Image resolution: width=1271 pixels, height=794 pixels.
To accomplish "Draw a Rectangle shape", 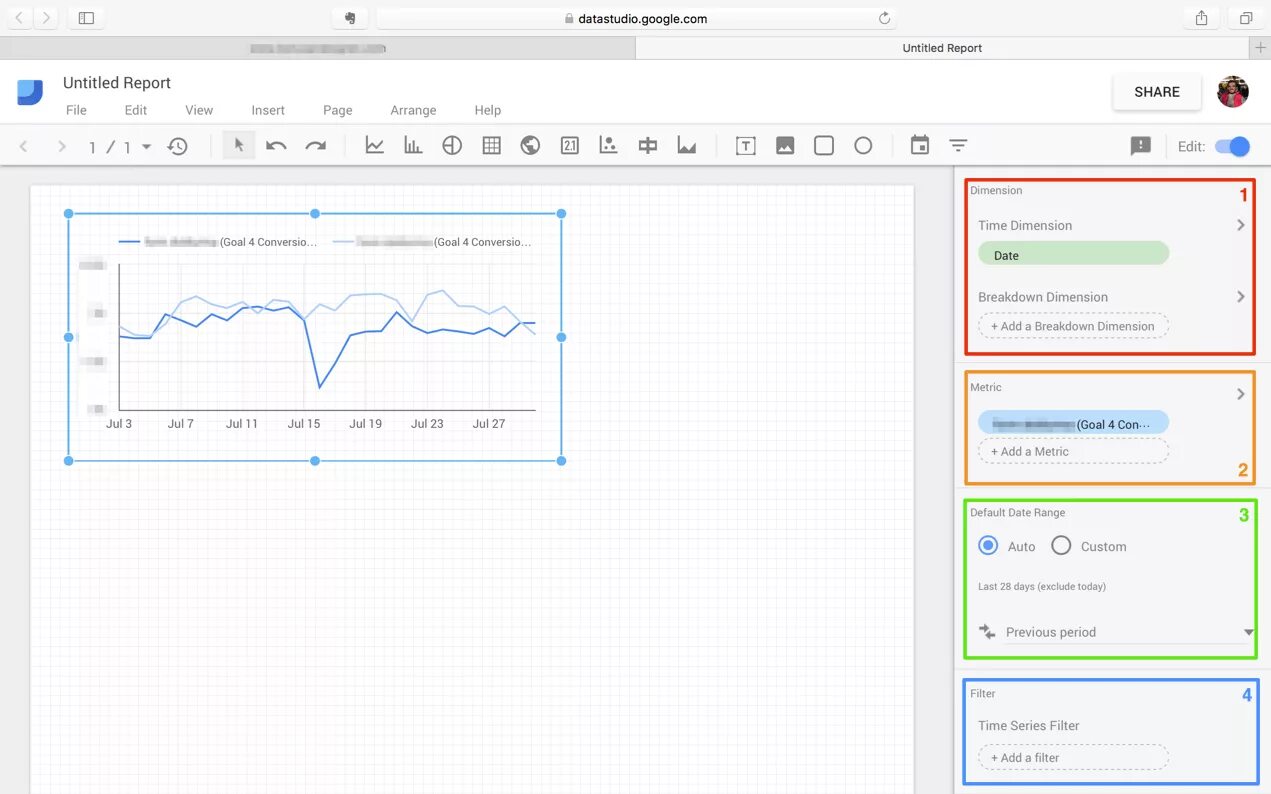I will click(x=824, y=146).
